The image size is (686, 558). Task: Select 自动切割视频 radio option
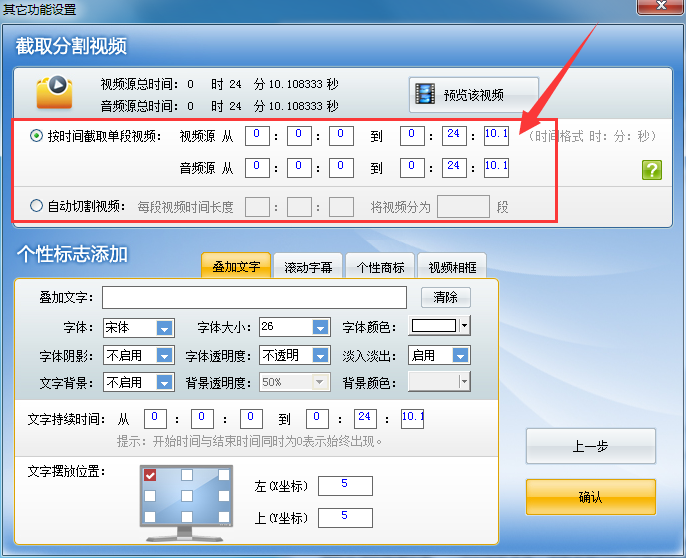[x=37, y=206]
